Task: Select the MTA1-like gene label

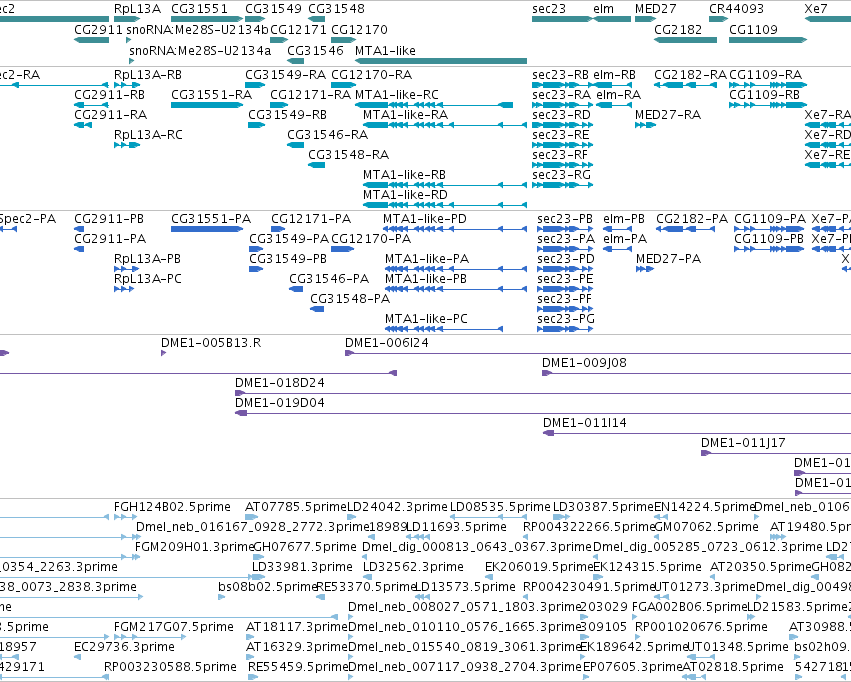Action: [x=385, y=50]
